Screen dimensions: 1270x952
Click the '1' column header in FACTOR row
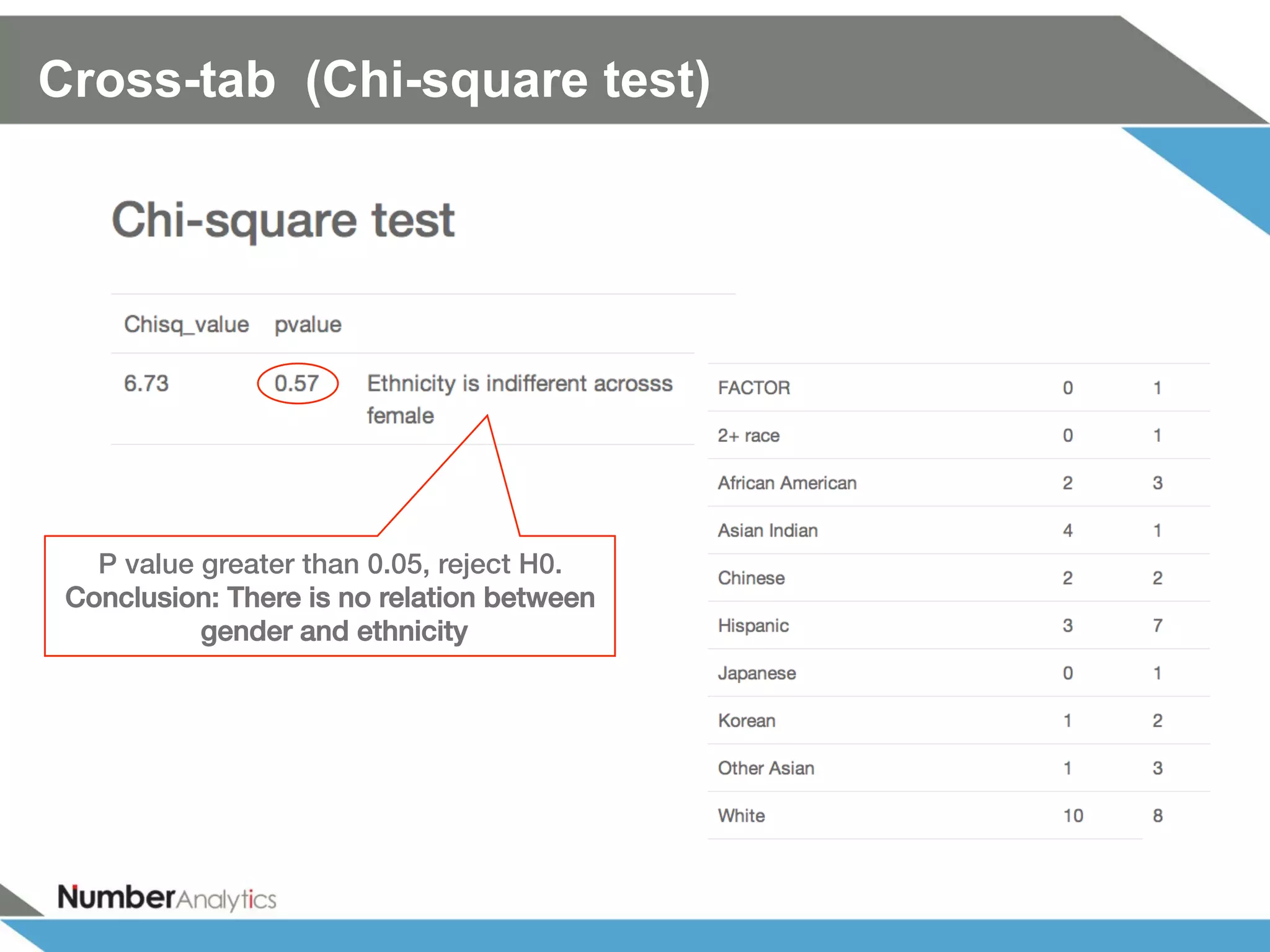click(x=1157, y=388)
